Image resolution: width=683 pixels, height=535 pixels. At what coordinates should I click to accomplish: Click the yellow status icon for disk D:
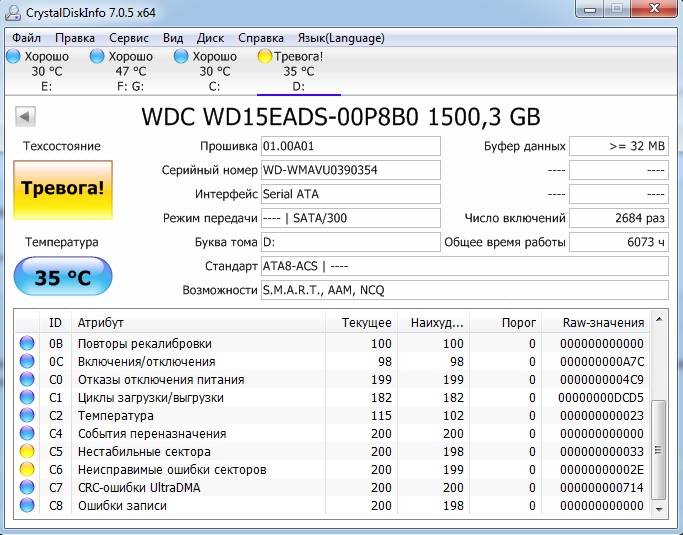264,56
